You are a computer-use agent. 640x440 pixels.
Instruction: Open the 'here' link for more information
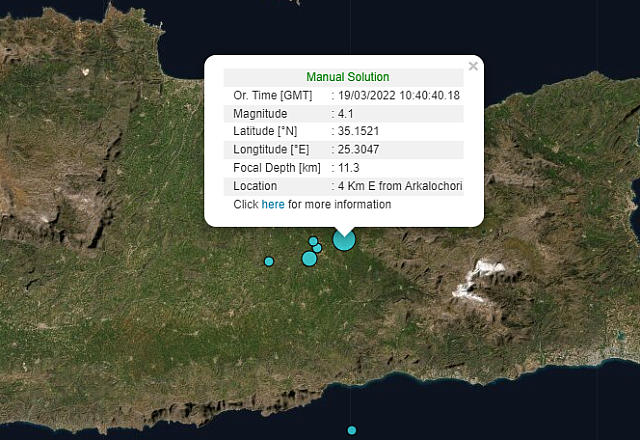(x=273, y=204)
